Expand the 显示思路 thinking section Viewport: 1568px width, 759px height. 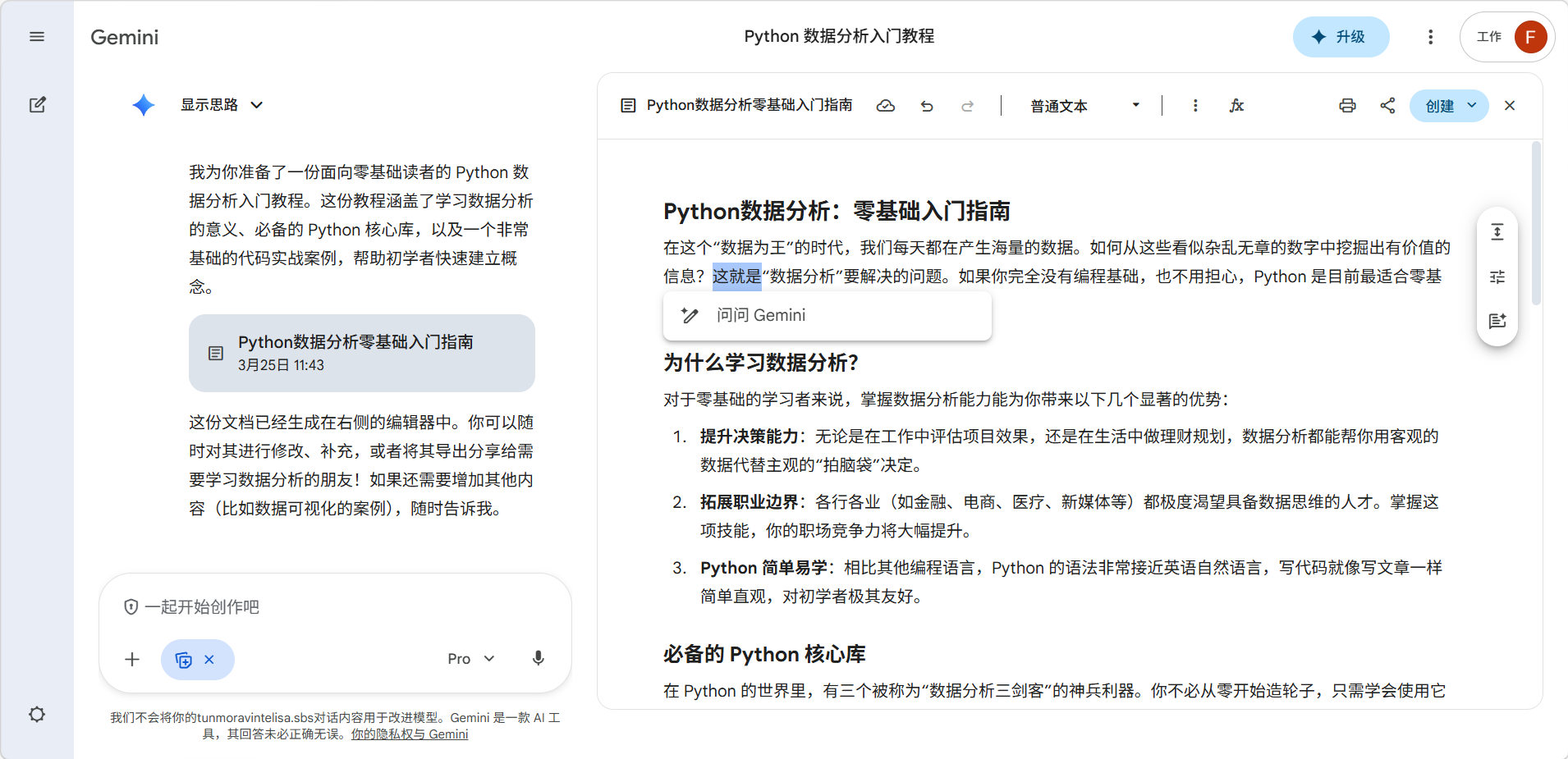222,105
